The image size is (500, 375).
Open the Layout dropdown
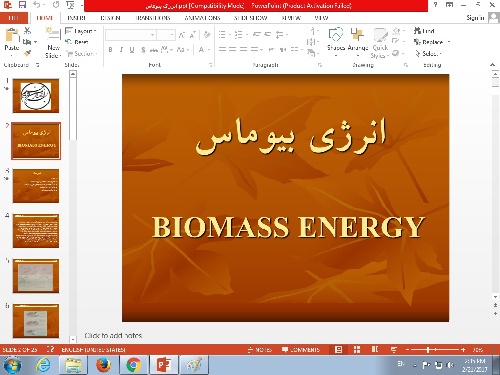81,31
